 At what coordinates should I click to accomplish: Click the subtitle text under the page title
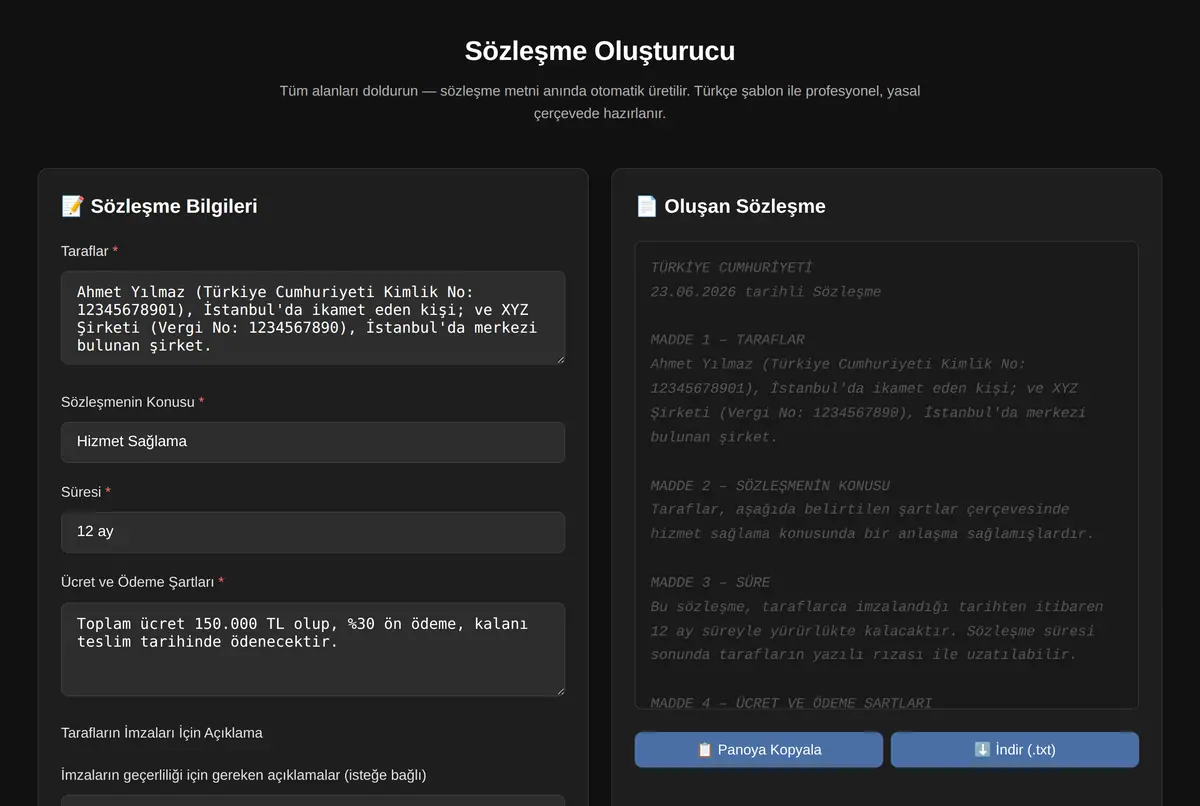pyautogui.click(x=600, y=102)
